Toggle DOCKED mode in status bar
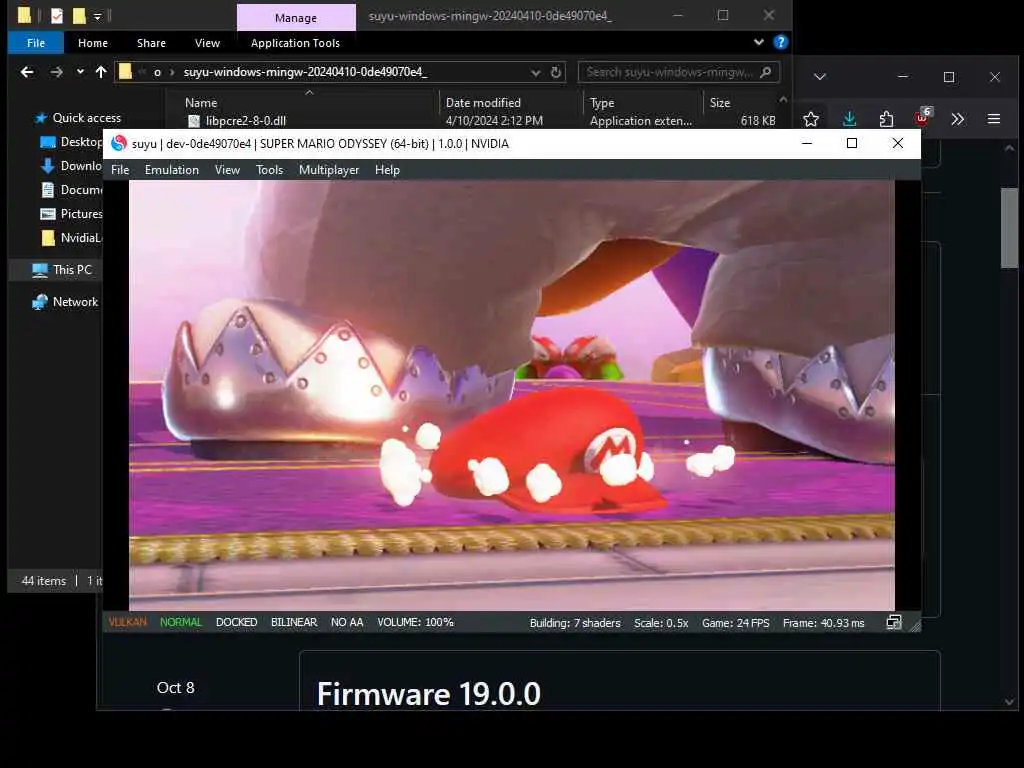The width and height of the screenshot is (1024, 768). [x=236, y=622]
